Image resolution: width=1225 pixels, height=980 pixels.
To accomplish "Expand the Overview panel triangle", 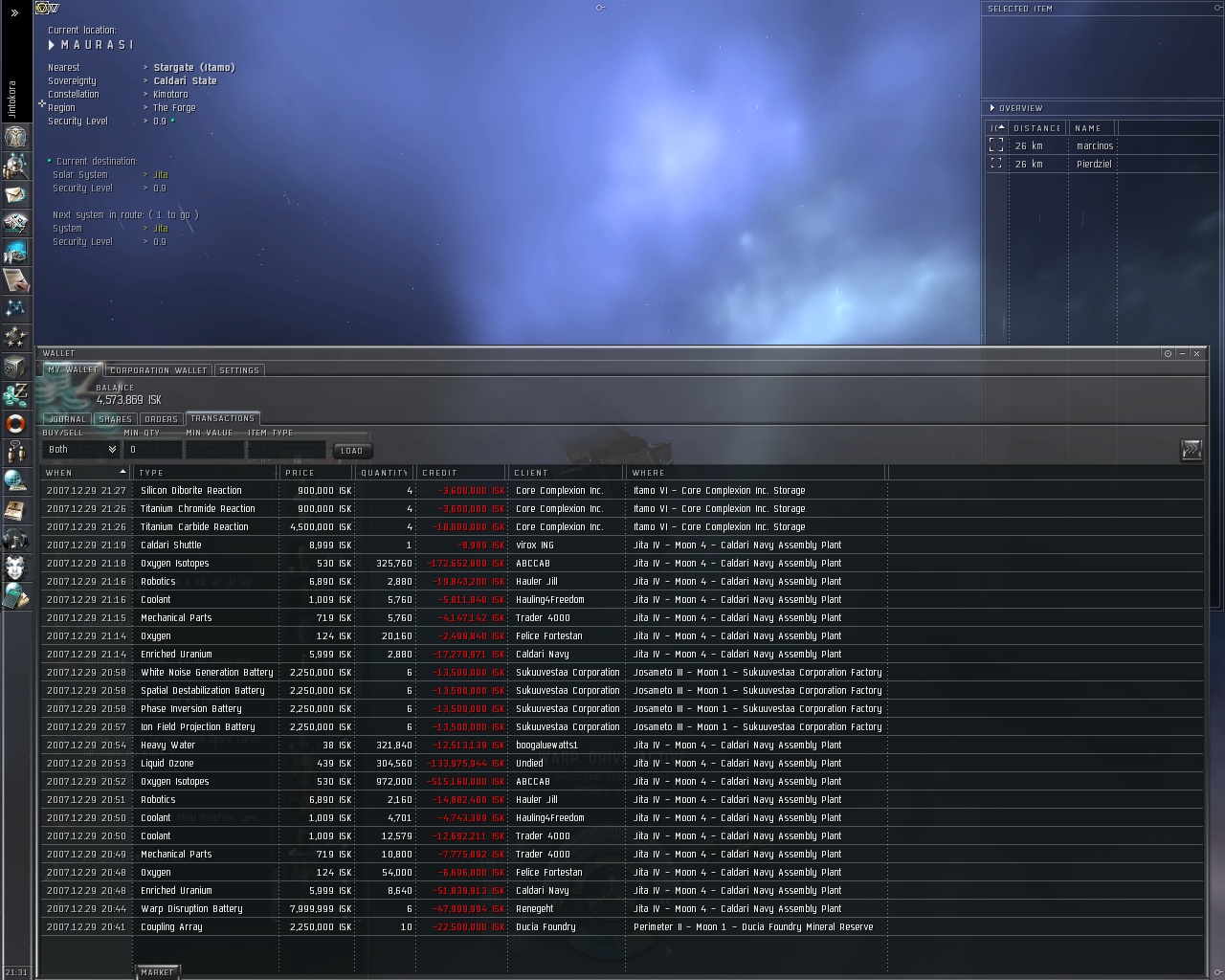I will point(992,108).
